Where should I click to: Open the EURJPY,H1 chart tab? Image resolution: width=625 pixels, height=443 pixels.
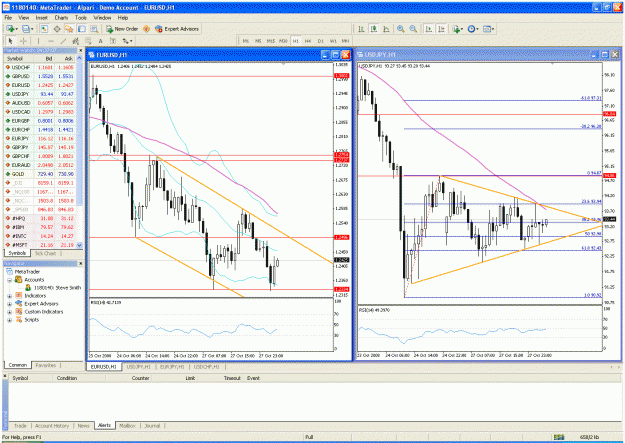[172, 366]
